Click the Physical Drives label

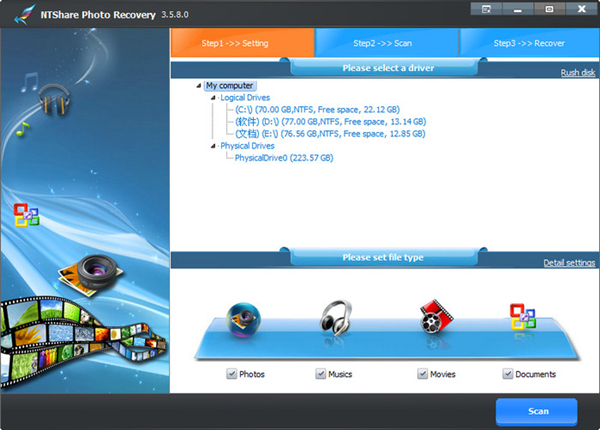(247, 146)
